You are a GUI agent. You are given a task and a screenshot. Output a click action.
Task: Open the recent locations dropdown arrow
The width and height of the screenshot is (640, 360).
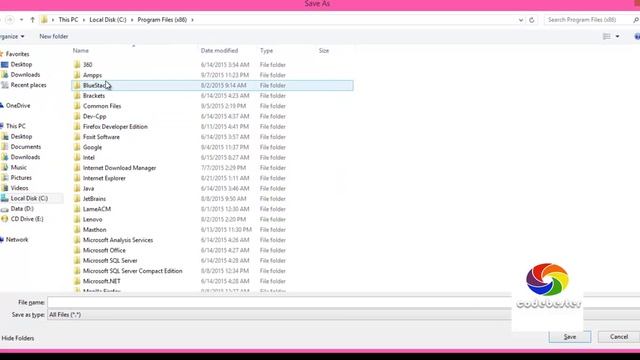point(21,20)
